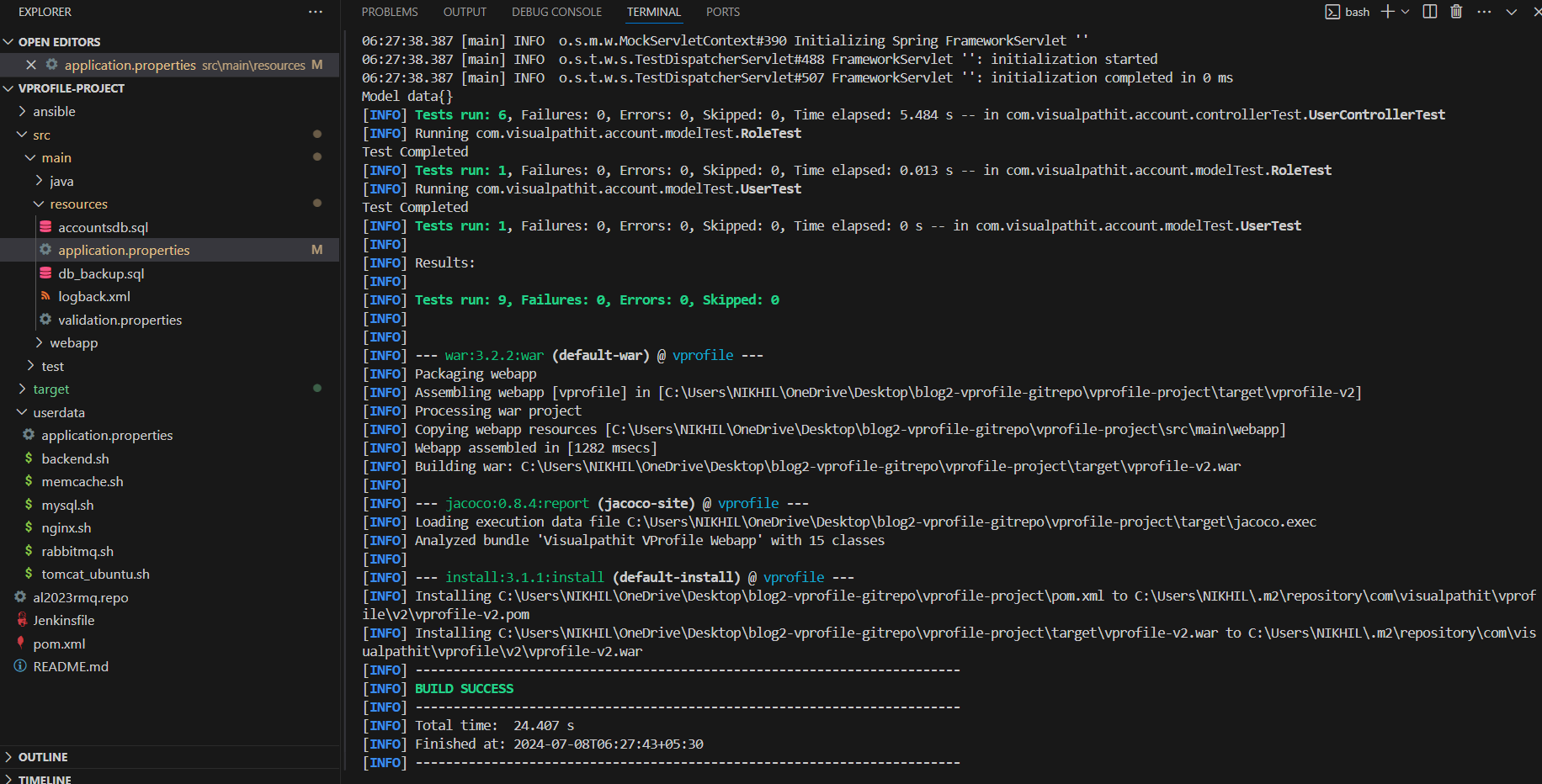Viewport: 1542px width, 784px height.
Task: Click the accountsdb.sql database file icon
Action: click(x=45, y=227)
